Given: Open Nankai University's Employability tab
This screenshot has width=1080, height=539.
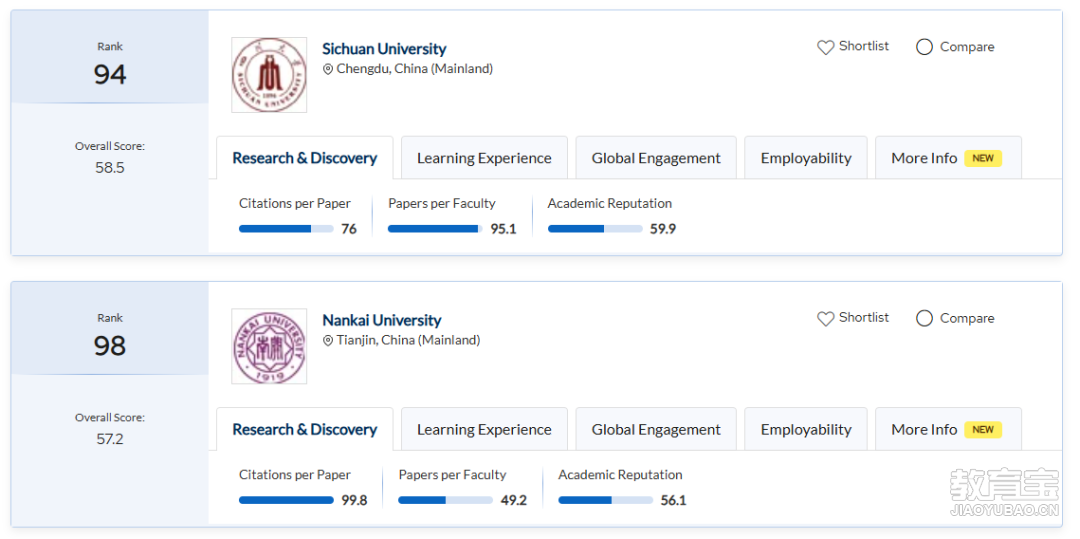Looking at the screenshot, I should [806, 429].
